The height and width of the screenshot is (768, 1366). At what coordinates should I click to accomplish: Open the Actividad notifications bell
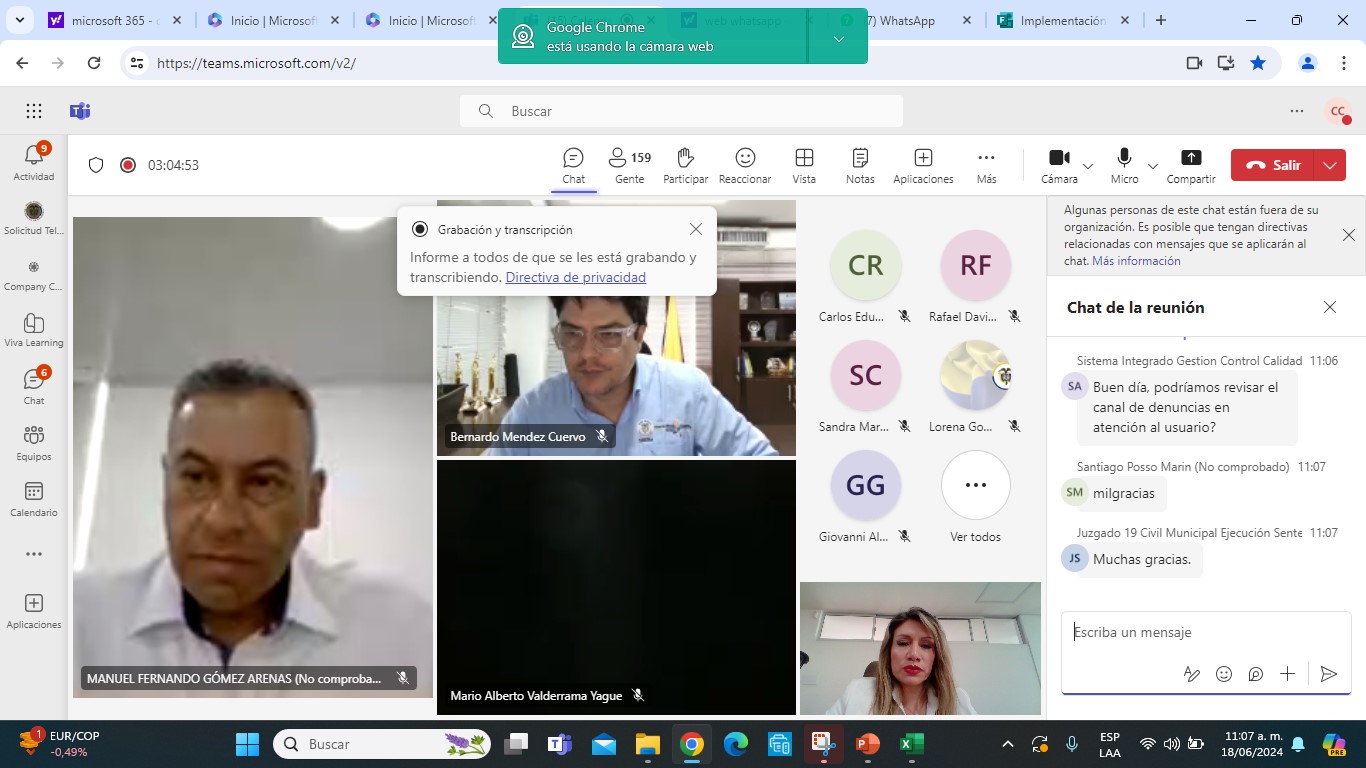[34, 161]
